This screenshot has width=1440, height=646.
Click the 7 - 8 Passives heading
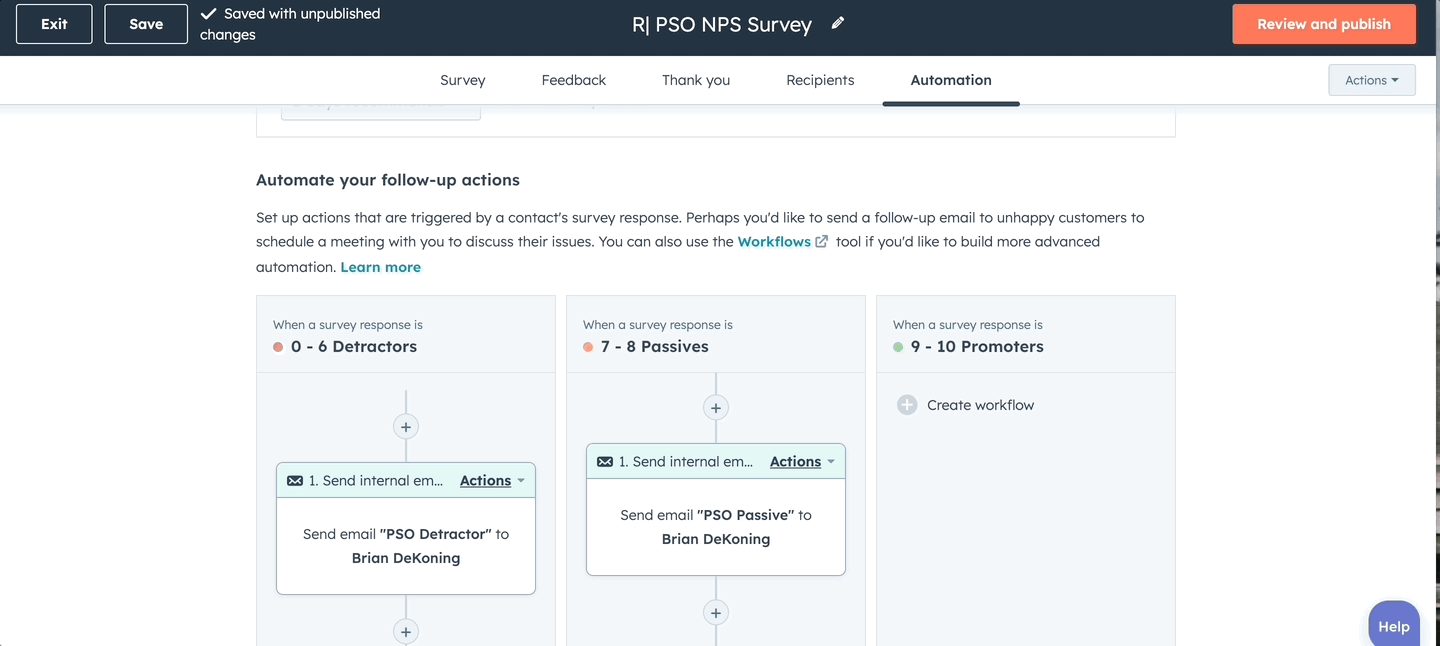coord(655,347)
